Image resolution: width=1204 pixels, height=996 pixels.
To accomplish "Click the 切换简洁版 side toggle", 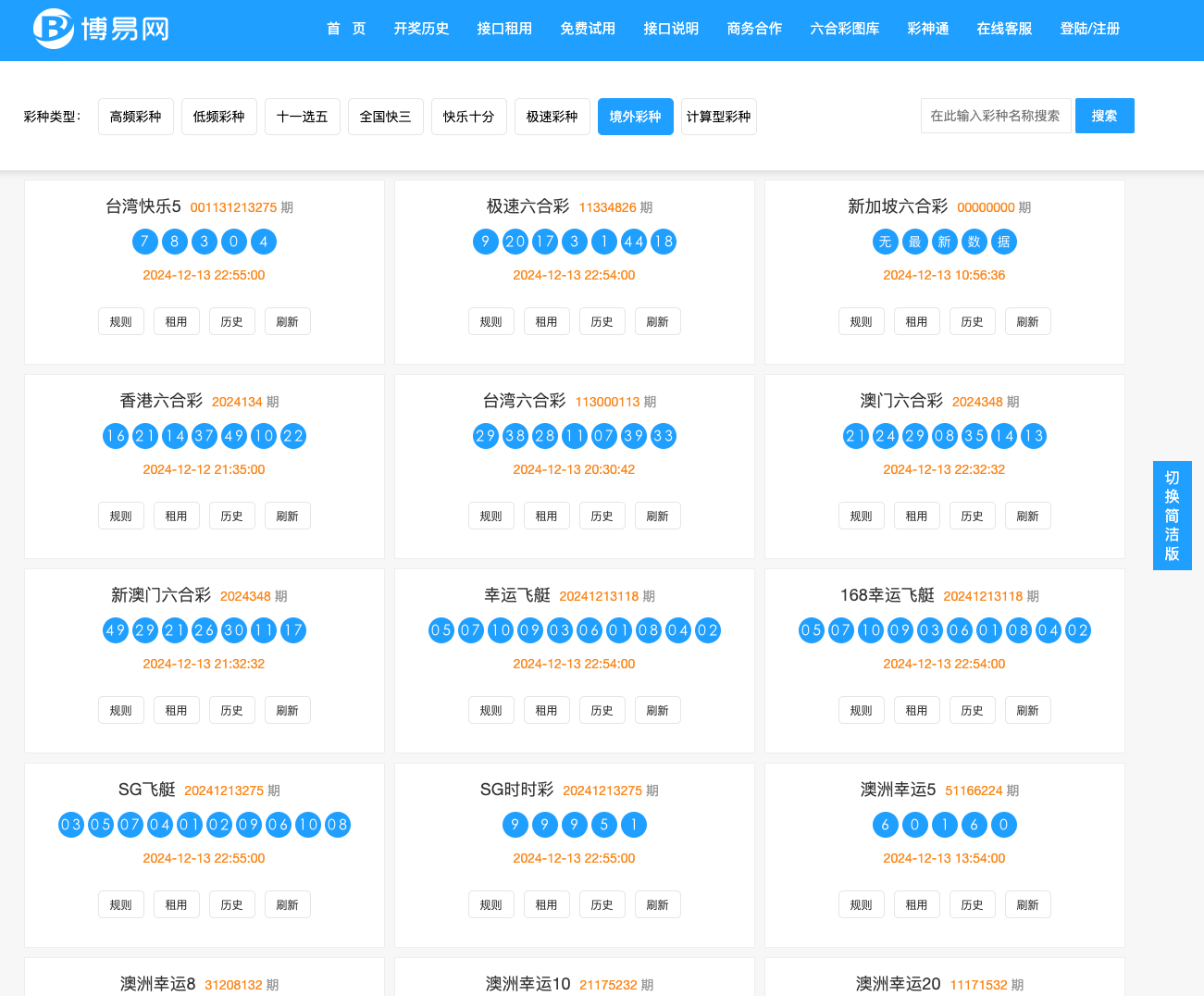I will (1172, 516).
